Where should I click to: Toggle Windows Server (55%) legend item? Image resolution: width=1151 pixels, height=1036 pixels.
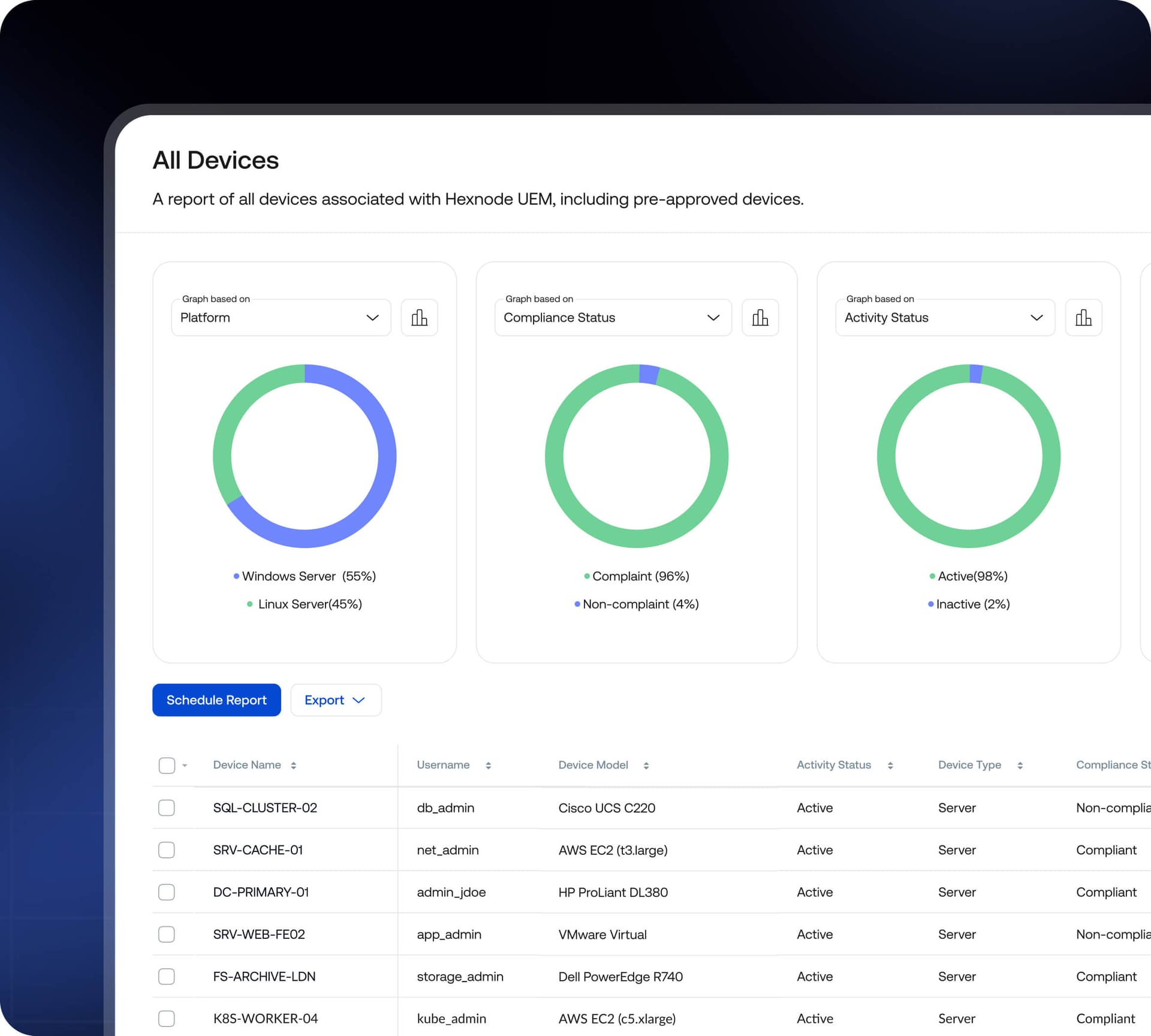pyautogui.click(x=305, y=576)
